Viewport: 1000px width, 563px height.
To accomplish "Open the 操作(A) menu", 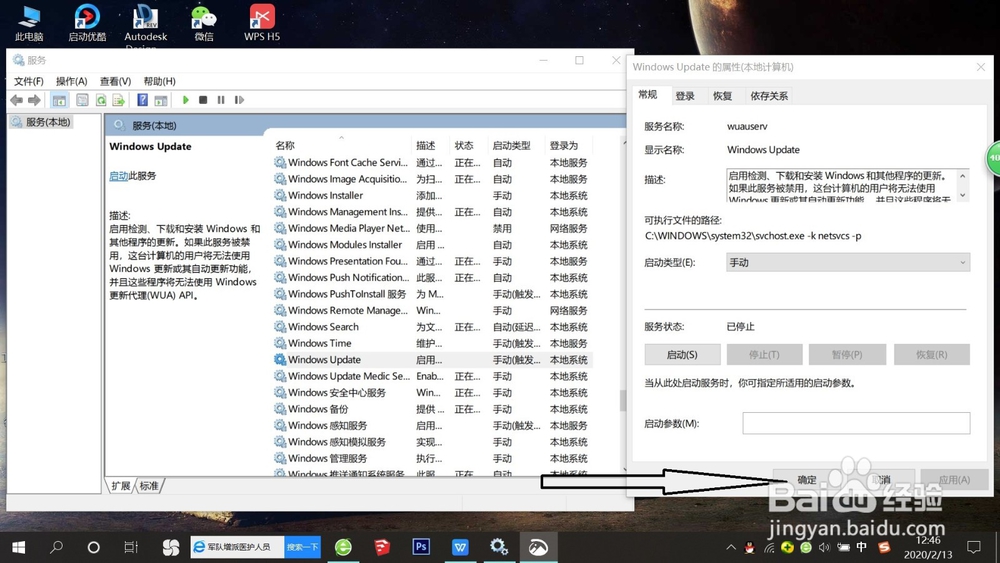I will 71,81.
